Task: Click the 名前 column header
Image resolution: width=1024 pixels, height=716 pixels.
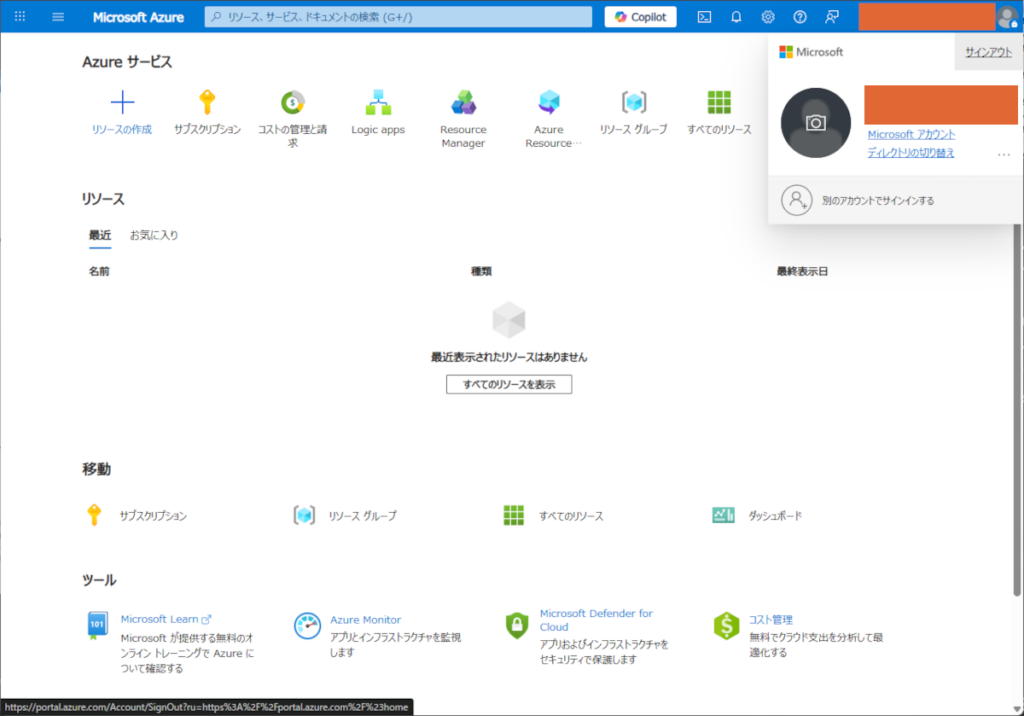Action: coord(99,271)
